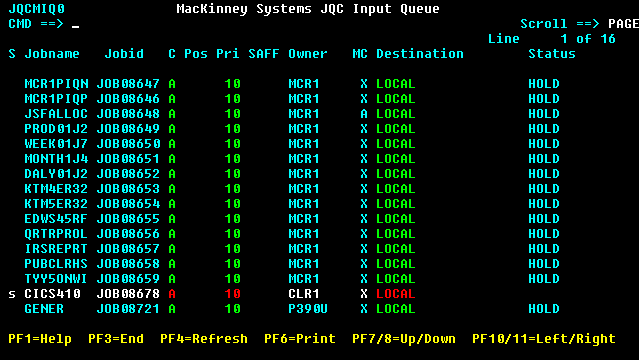Image resolution: width=639 pixels, height=360 pixels.
Task: Select jobname DALY01J2
Action: point(56,174)
